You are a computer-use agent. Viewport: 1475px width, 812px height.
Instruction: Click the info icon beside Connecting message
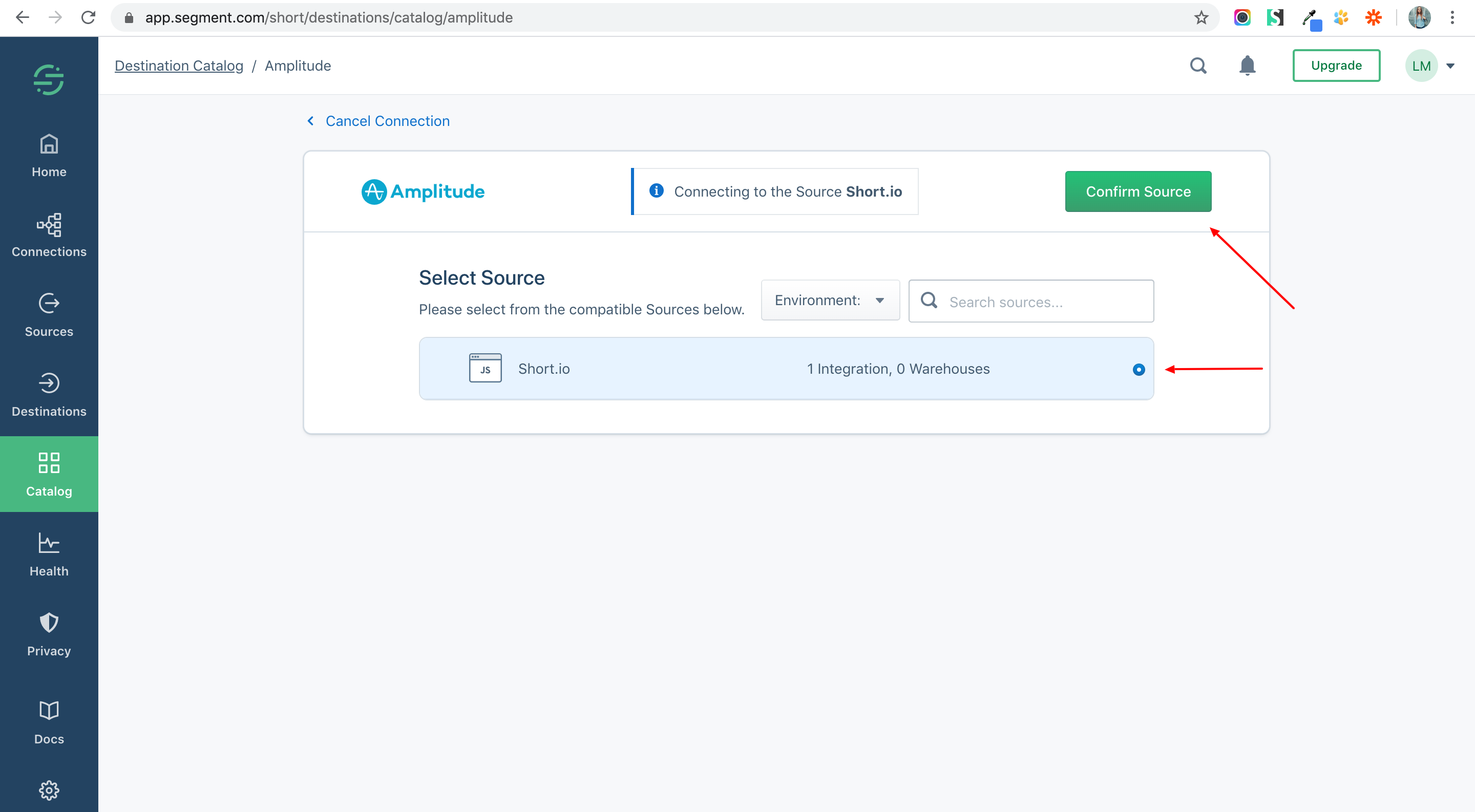(x=656, y=190)
